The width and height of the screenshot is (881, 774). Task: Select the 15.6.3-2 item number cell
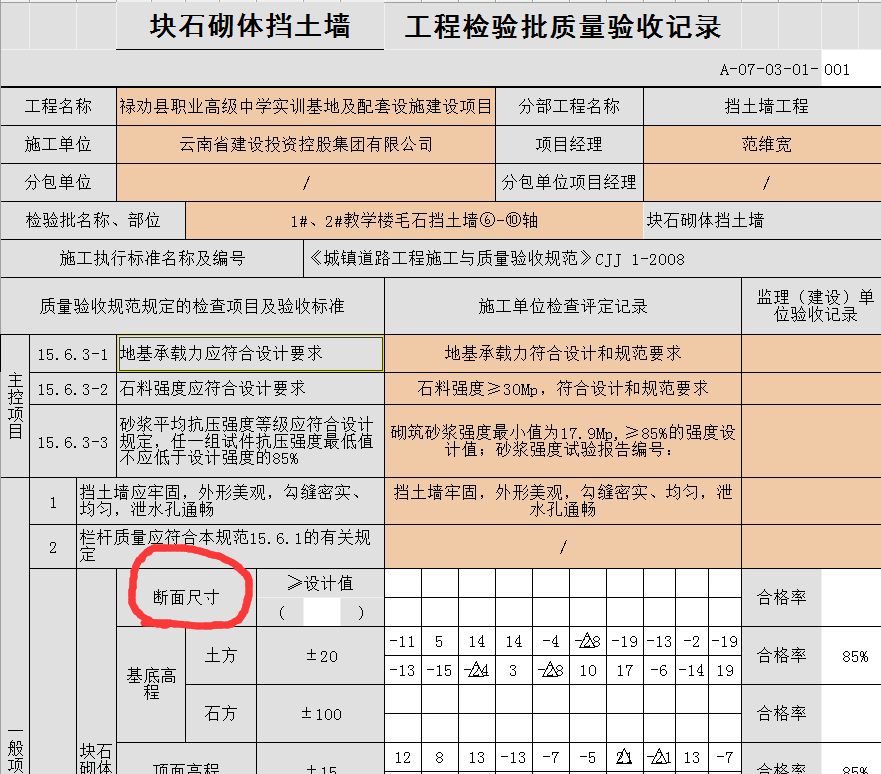[x=72, y=388]
